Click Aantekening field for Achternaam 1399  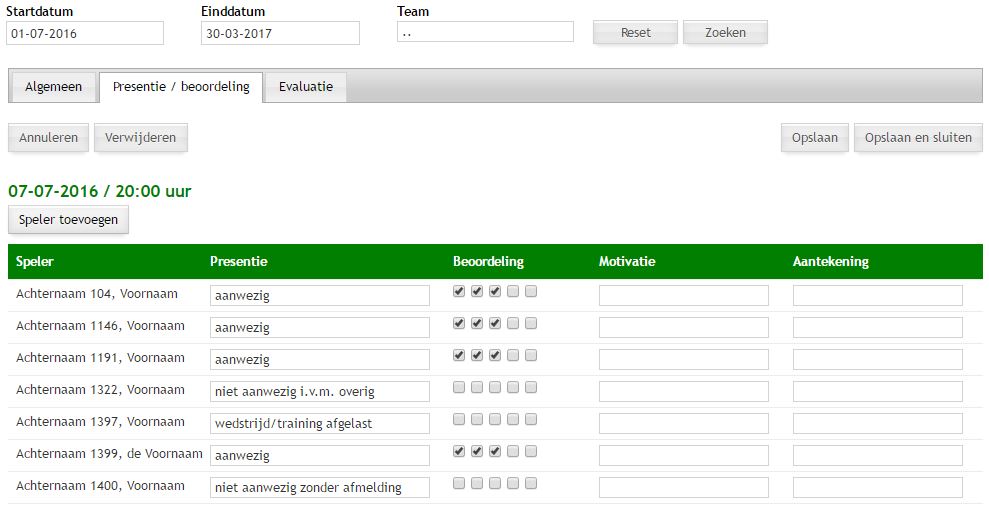coord(878,455)
